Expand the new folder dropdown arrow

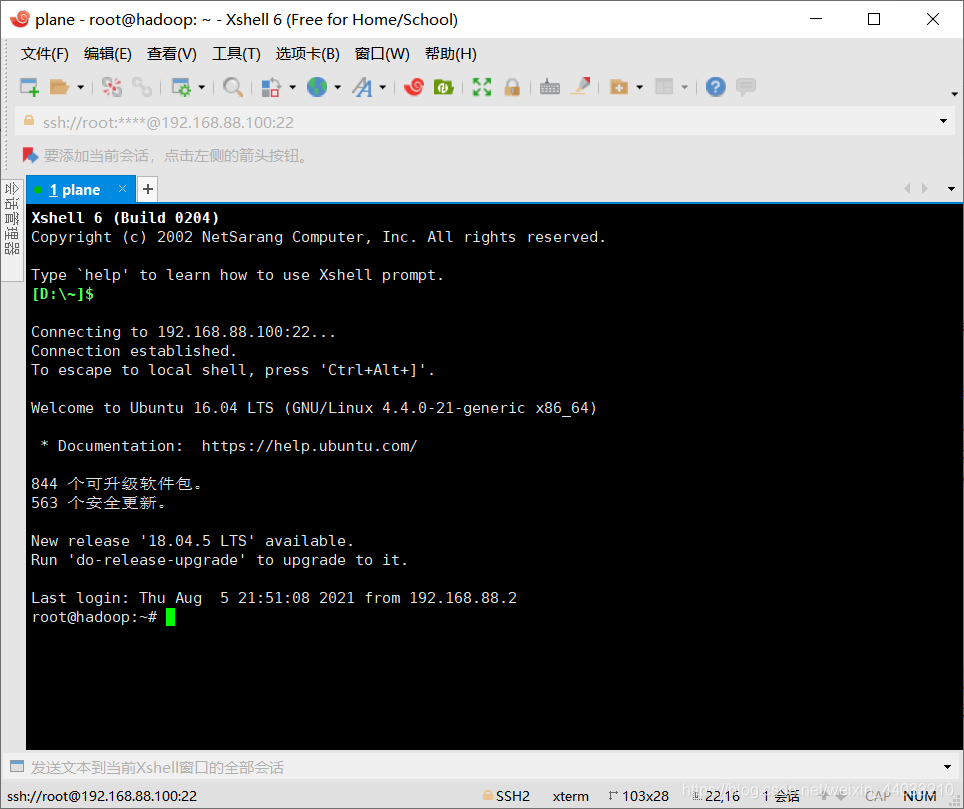pyautogui.click(x=639, y=87)
